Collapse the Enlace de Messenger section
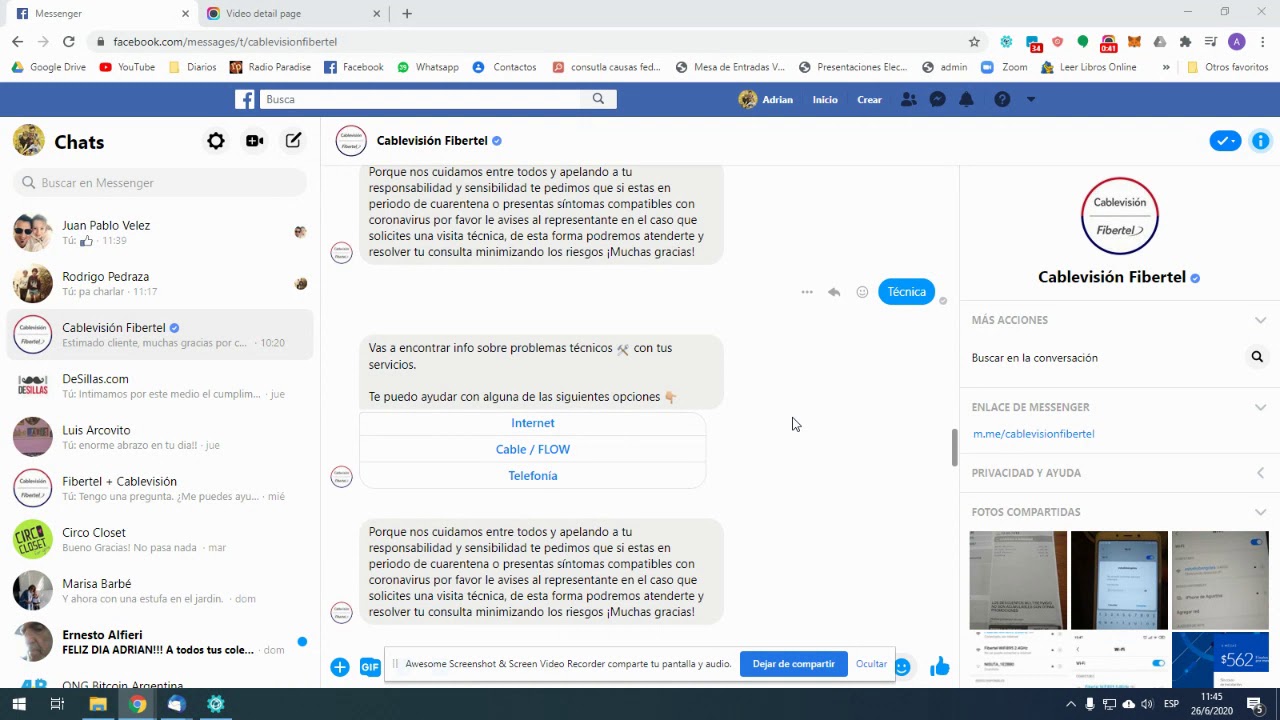This screenshot has width=1280, height=720. 1260,407
